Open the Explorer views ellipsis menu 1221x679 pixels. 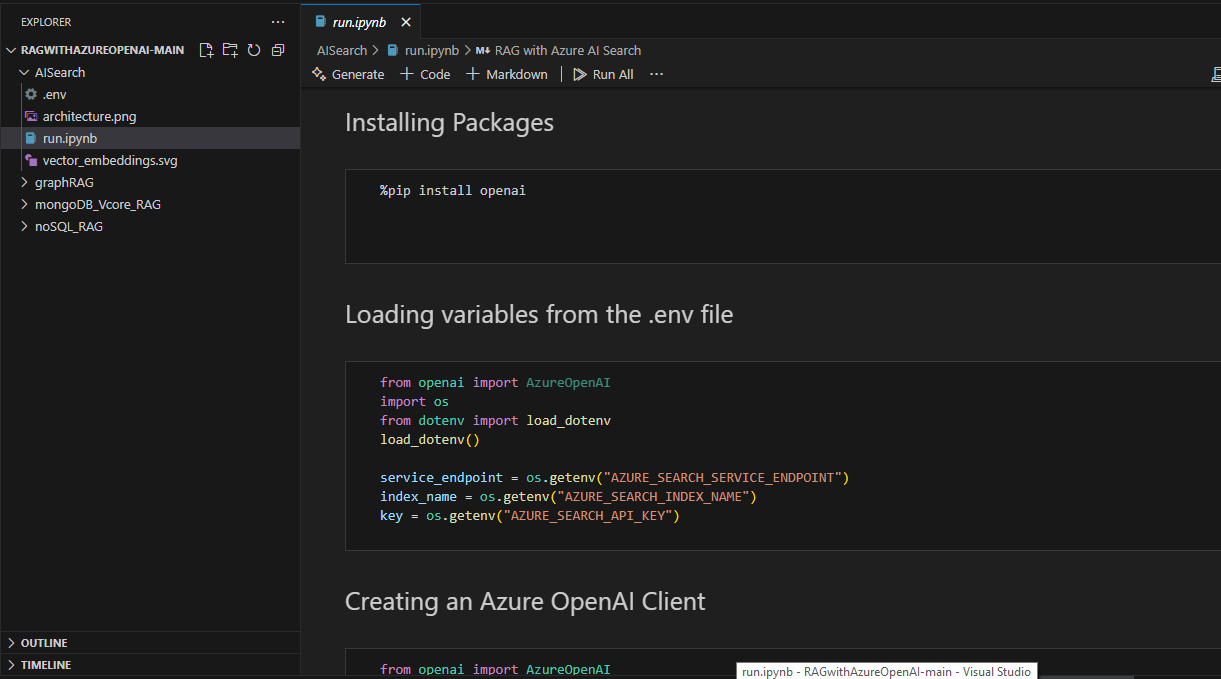coord(277,21)
